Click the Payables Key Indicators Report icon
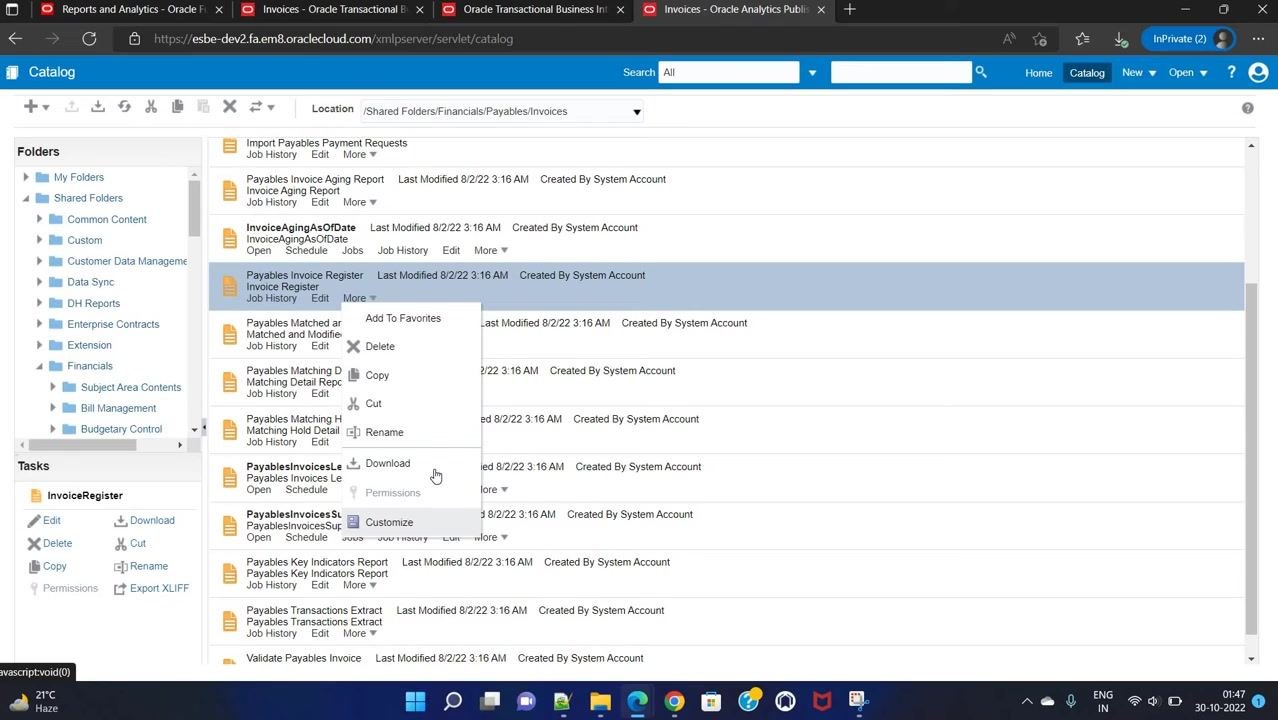Image resolution: width=1278 pixels, height=720 pixels. (x=230, y=573)
